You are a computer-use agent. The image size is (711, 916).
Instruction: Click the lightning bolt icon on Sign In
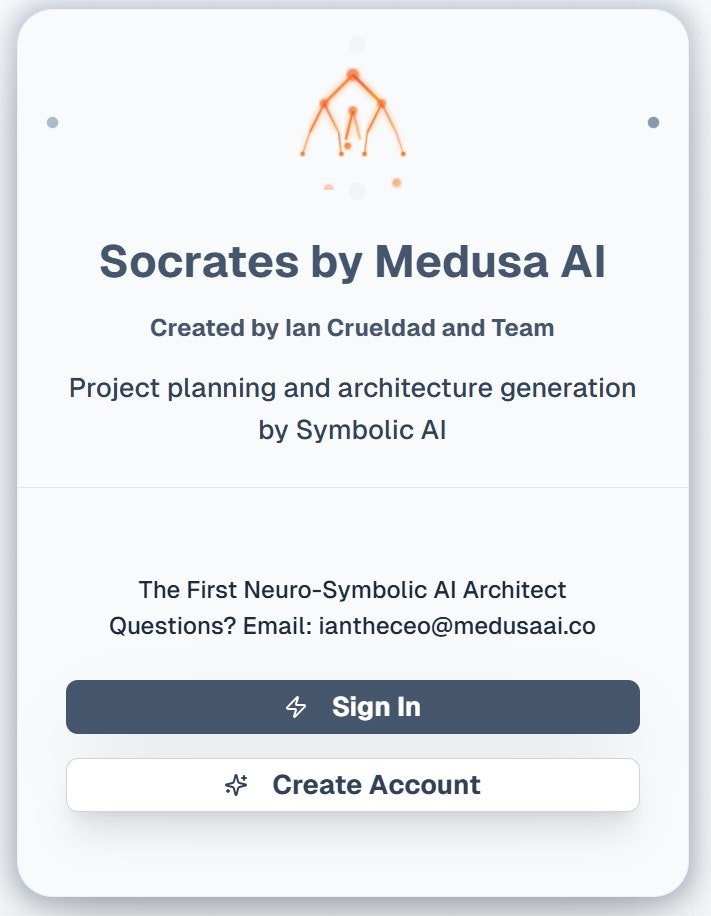[296, 707]
